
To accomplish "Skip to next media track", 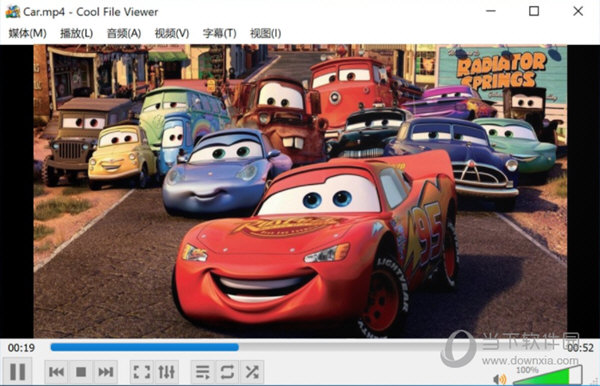I will coord(105,372).
